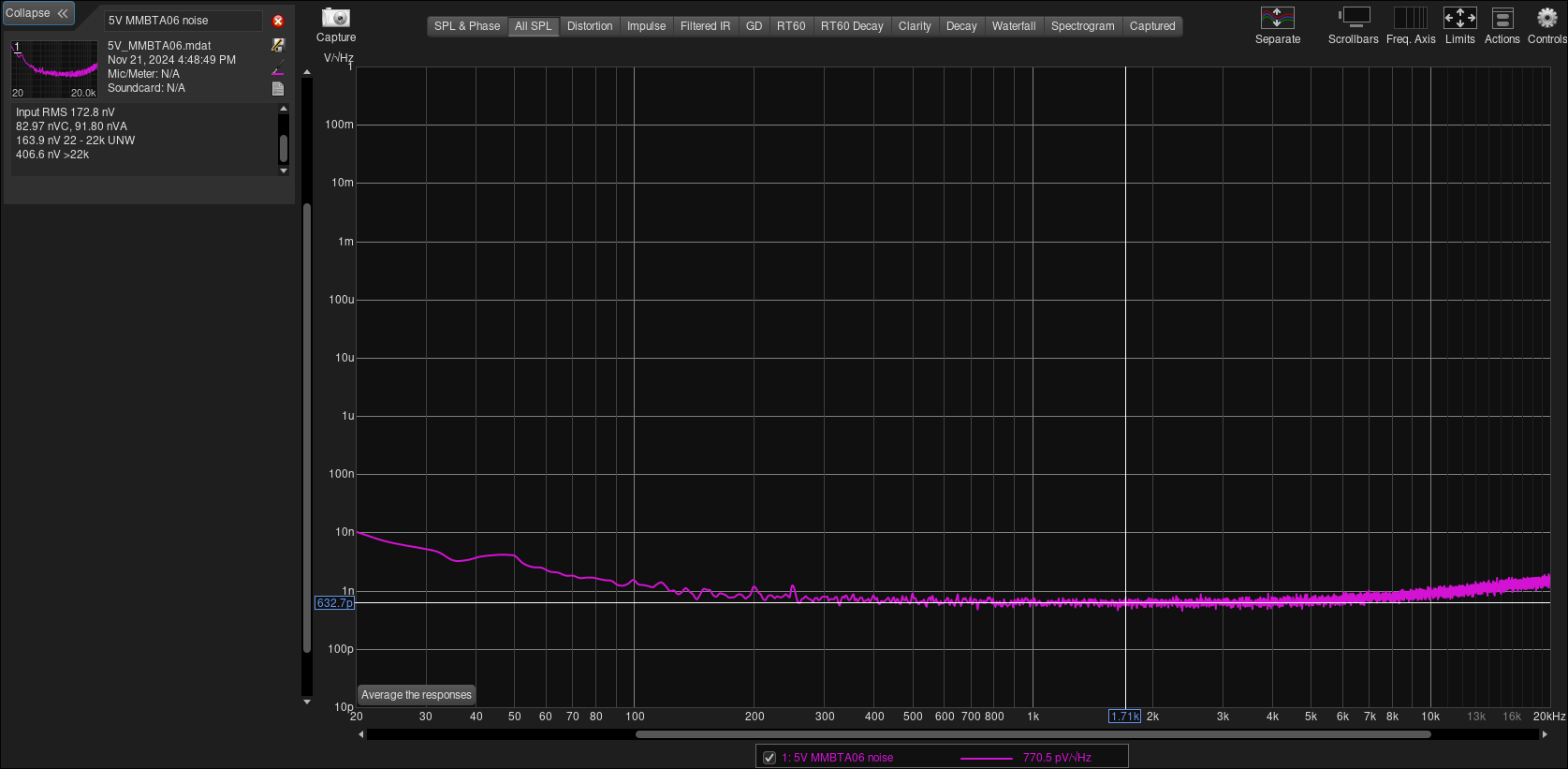
Task: Open the GD tab
Action: 754,26
